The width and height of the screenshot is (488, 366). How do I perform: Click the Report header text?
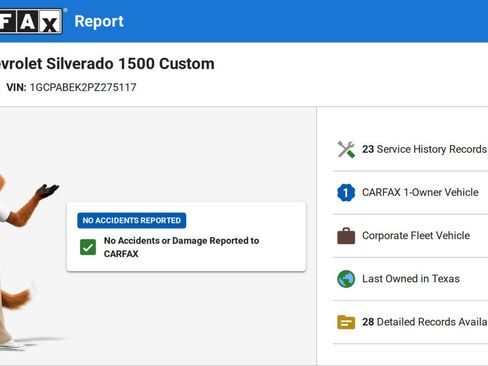click(99, 21)
